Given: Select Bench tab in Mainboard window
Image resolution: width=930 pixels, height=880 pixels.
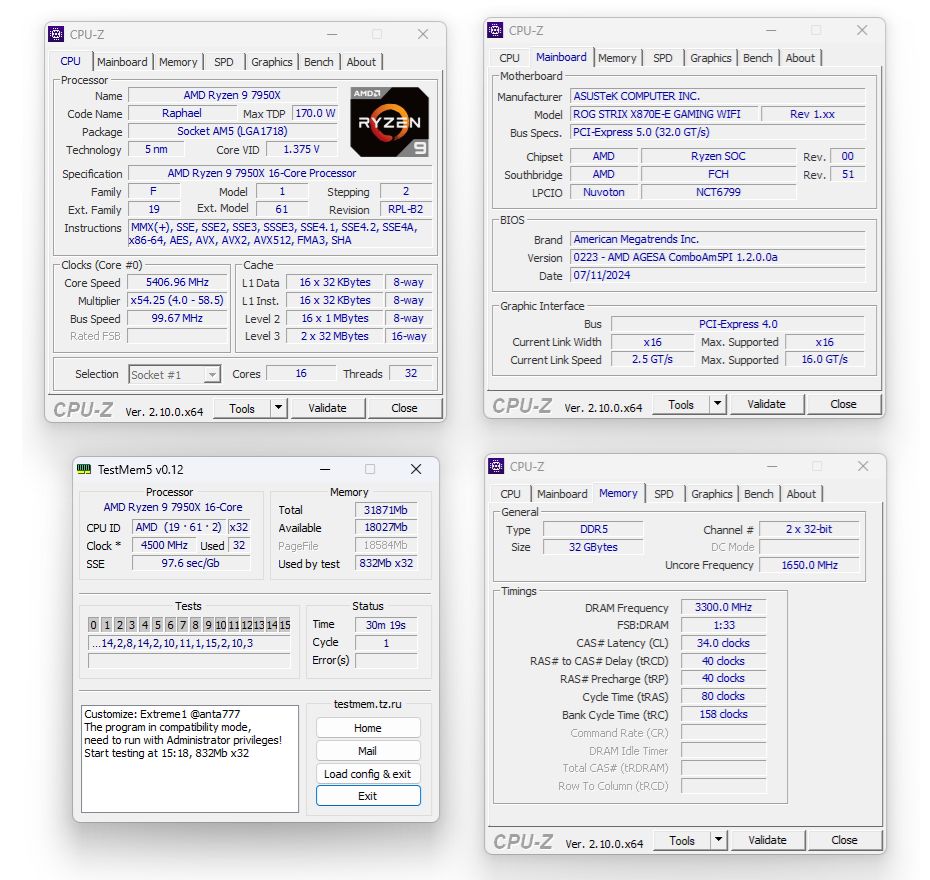Looking at the screenshot, I should point(757,58).
